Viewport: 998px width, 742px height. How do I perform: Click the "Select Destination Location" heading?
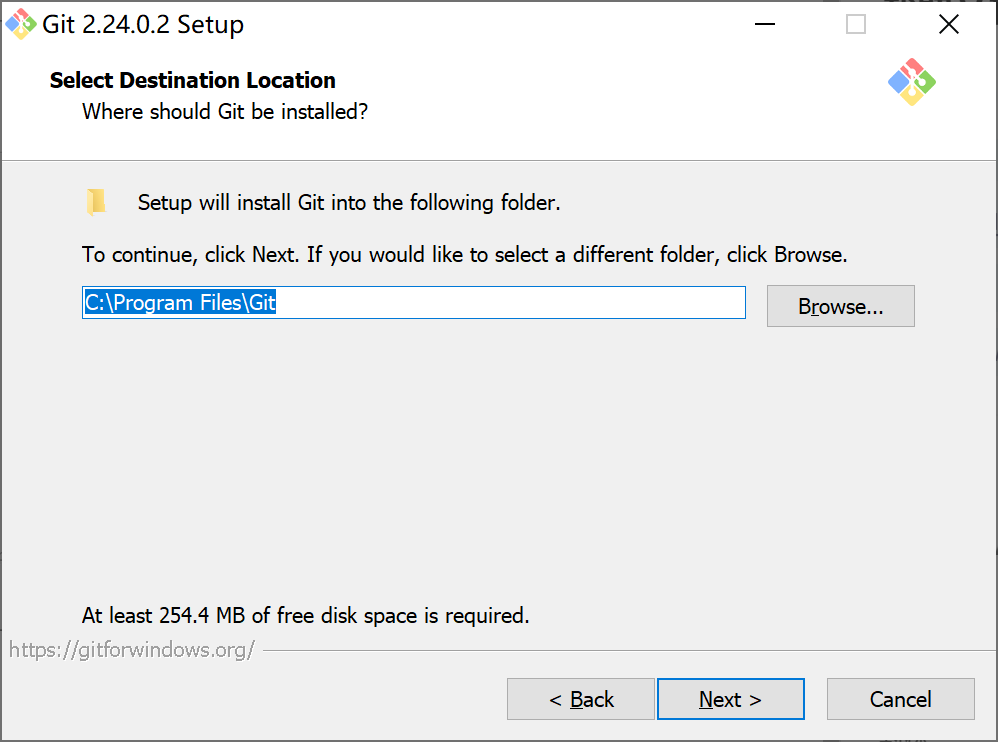click(193, 80)
